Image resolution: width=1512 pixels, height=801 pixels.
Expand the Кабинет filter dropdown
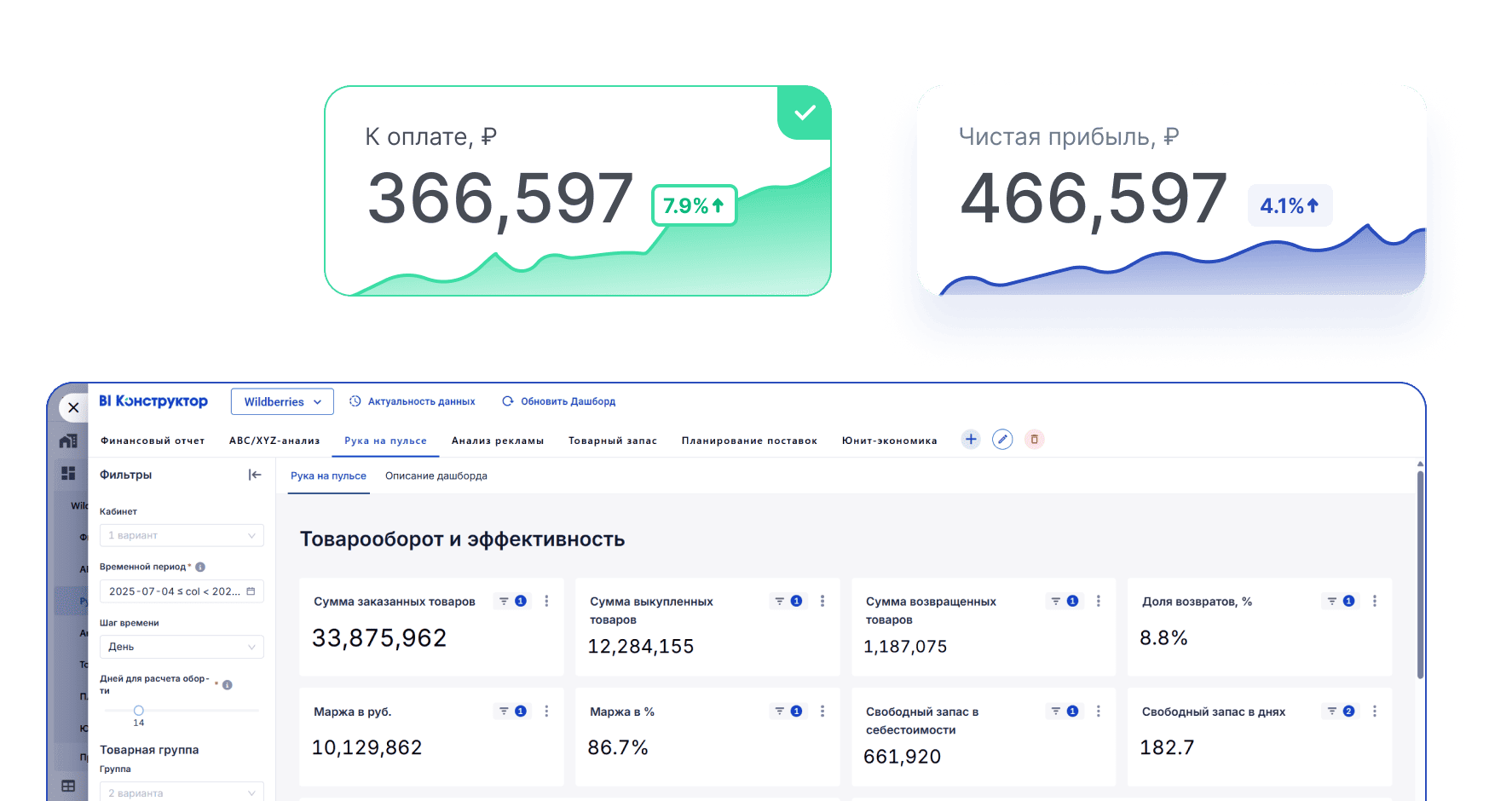(x=182, y=536)
